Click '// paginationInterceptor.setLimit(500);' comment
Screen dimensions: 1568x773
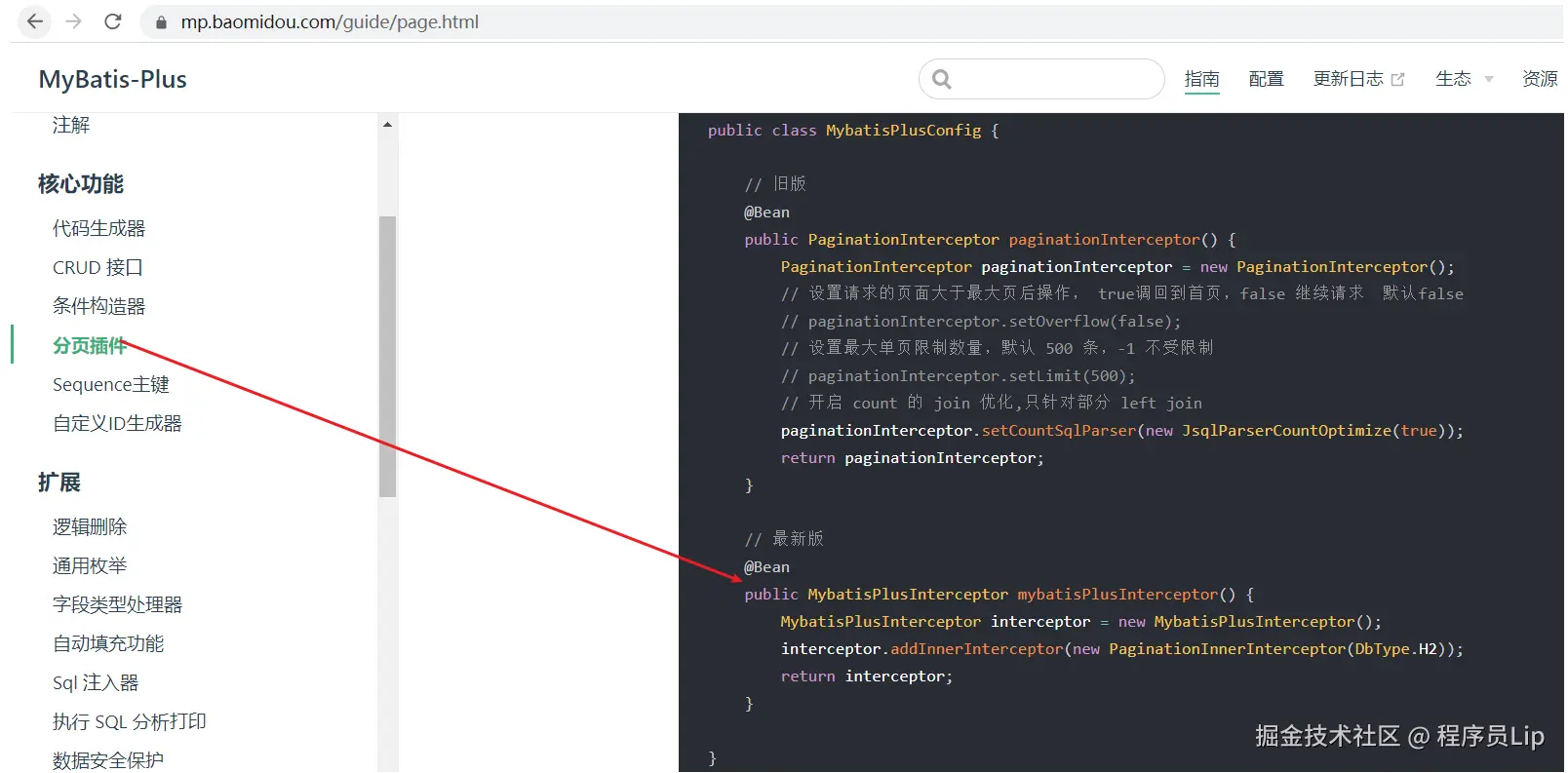click(x=958, y=375)
